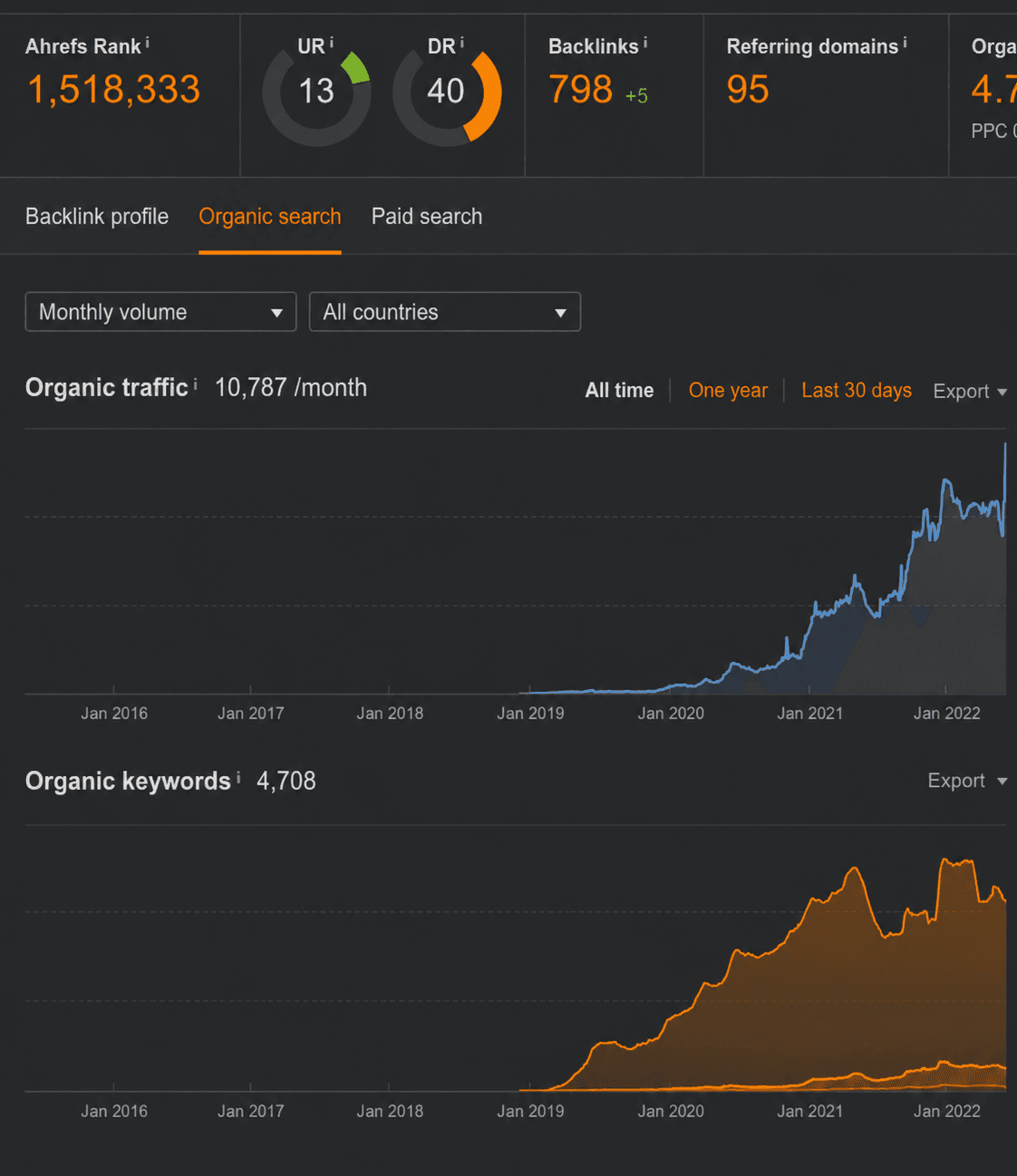Screen dimensions: 1017x1176
Task: Show the Last 30 days traffic
Action: click(x=857, y=391)
